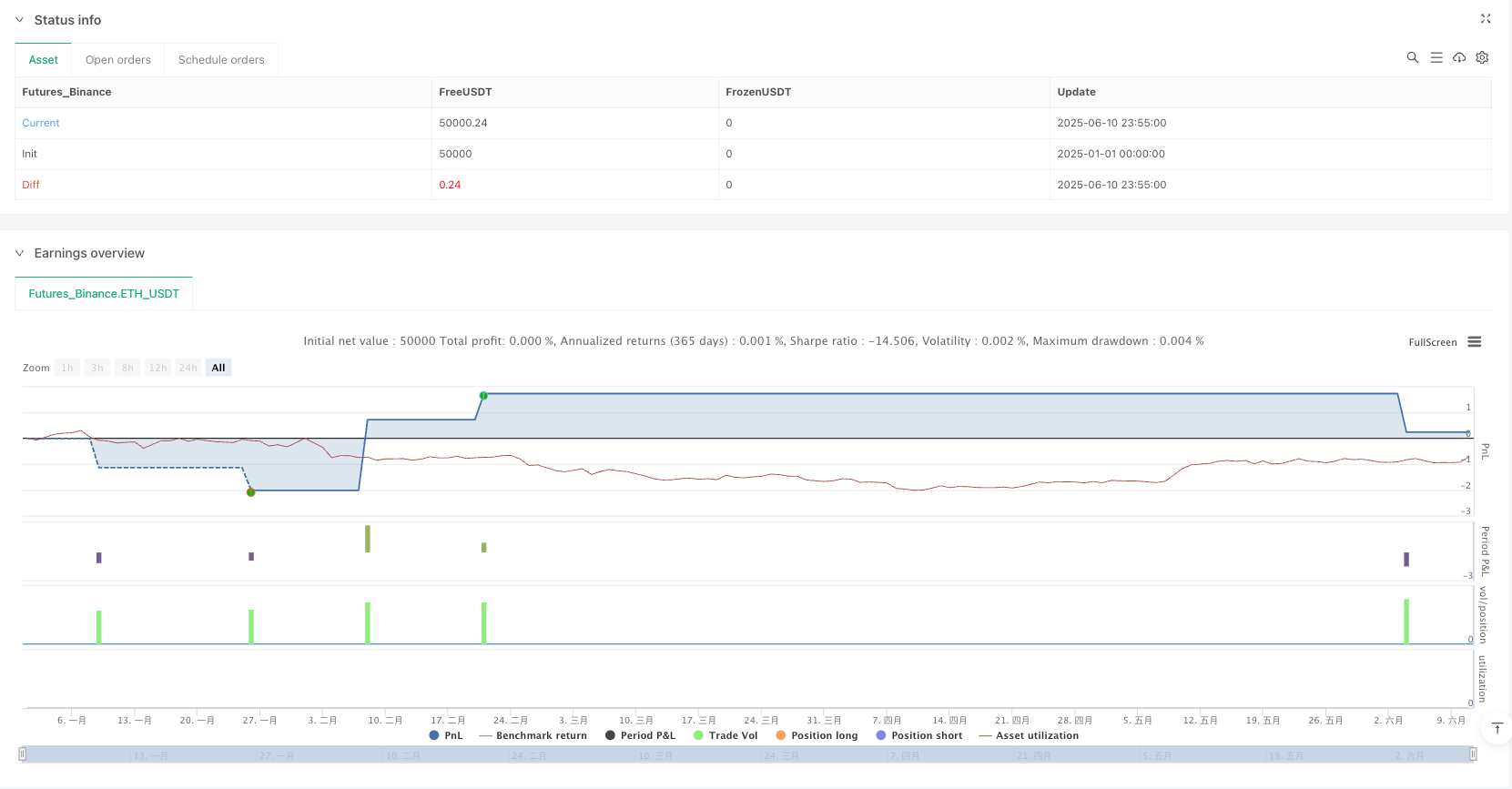Toggle Benchmark return series visibility

533,735
